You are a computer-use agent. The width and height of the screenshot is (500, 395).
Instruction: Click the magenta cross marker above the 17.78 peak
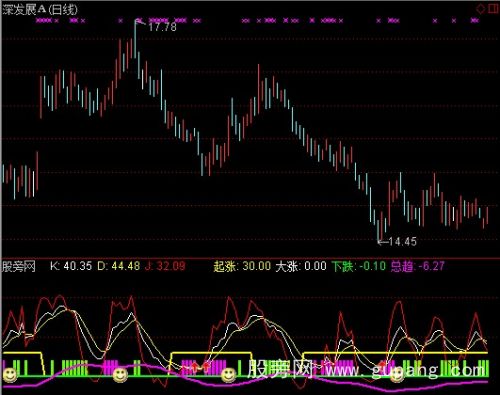[x=139, y=21]
